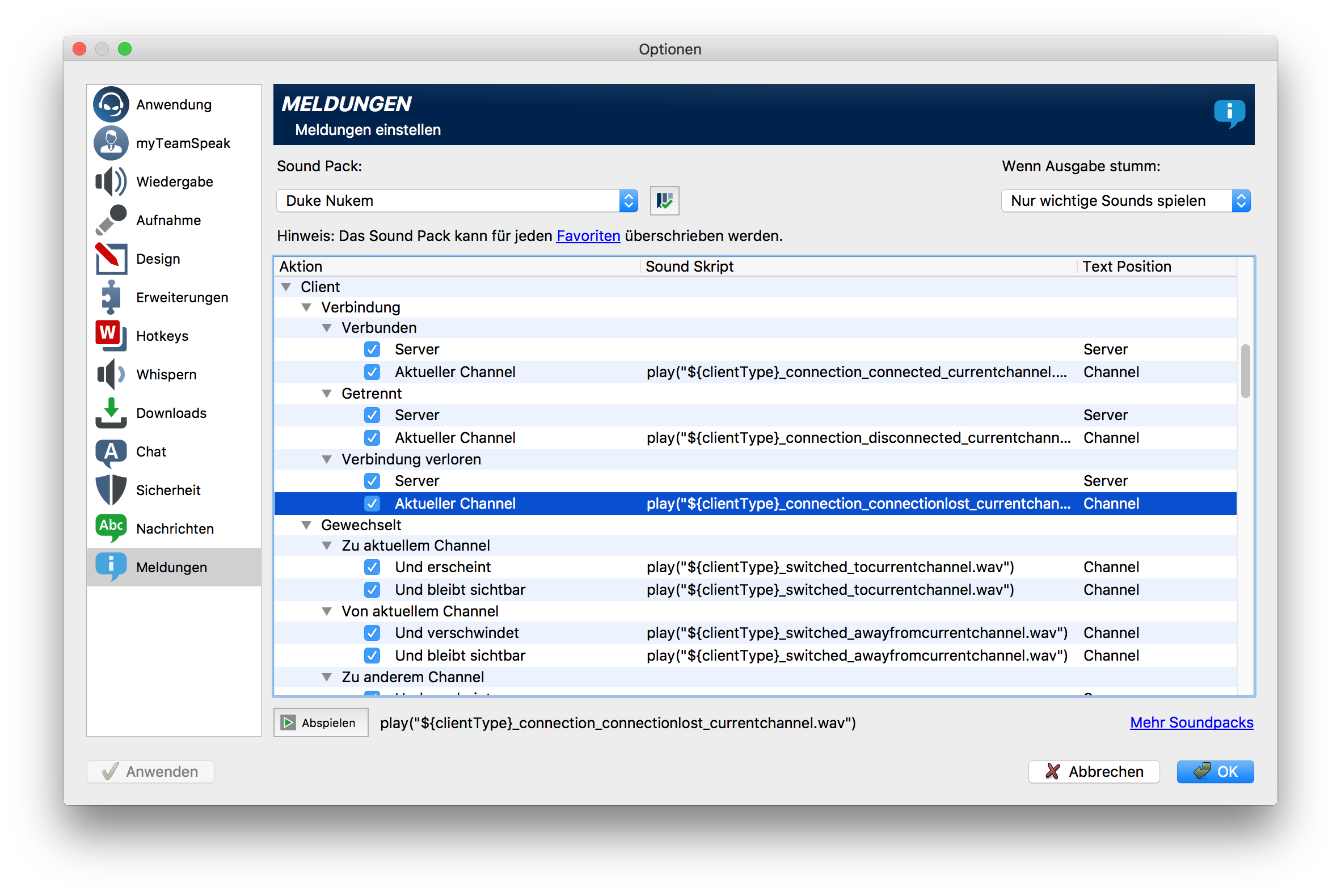This screenshot has width=1341, height=896.
Task: Uncheck the Und verschwindet checkbox
Action: coord(372,632)
